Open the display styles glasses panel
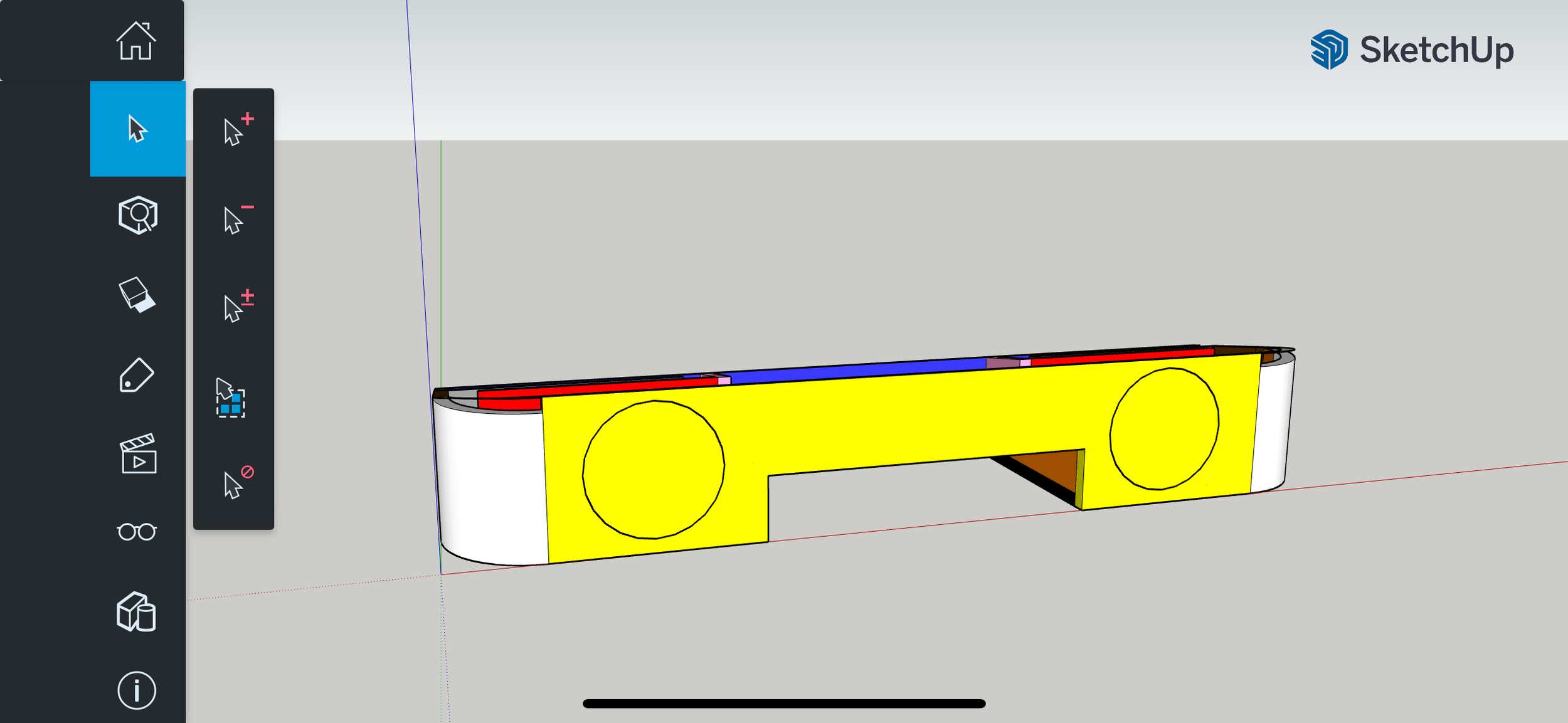Screen dimensions: 1568x723 (x=137, y=532)
